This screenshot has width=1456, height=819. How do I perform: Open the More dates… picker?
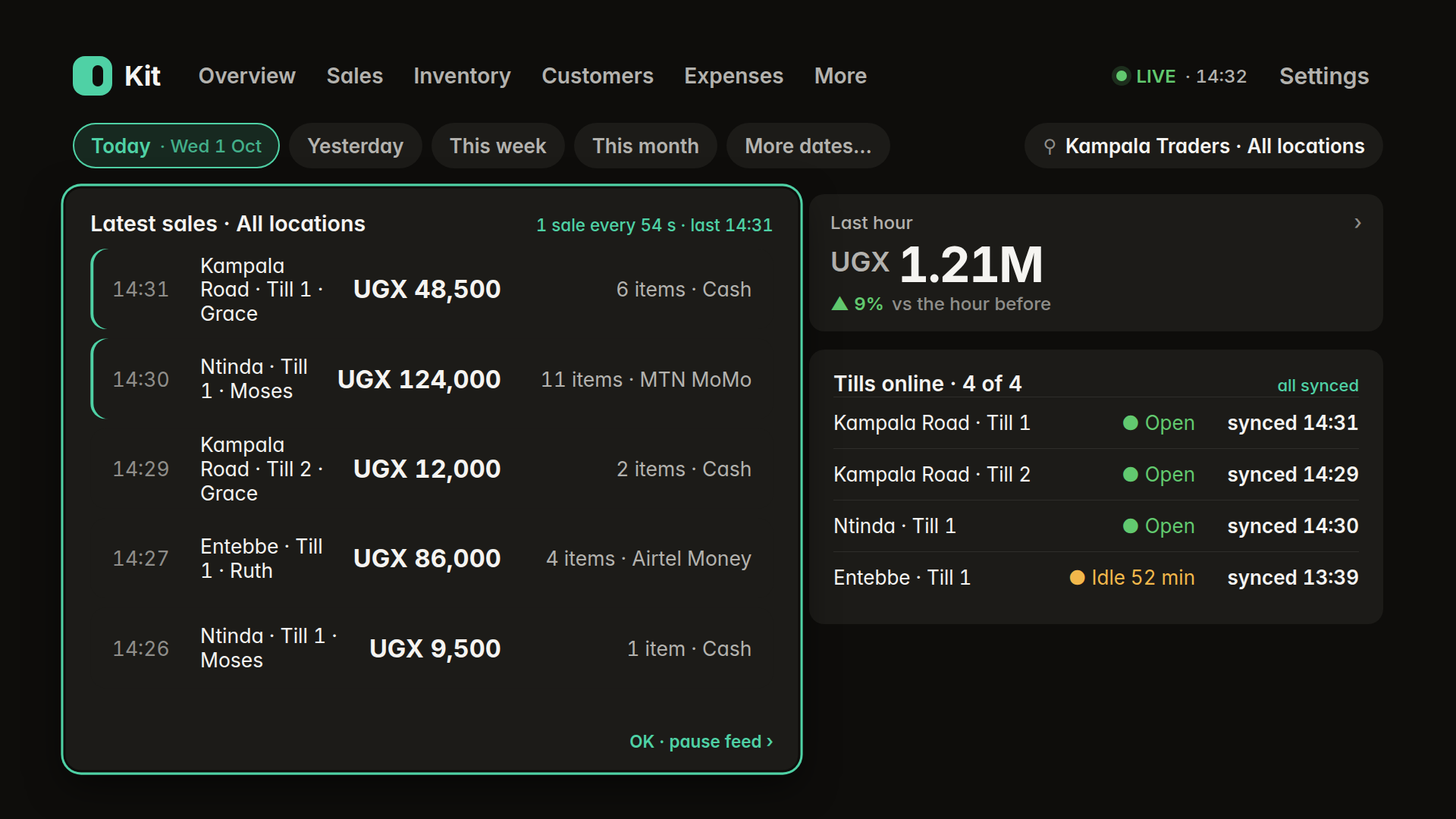tap(808, 146)
